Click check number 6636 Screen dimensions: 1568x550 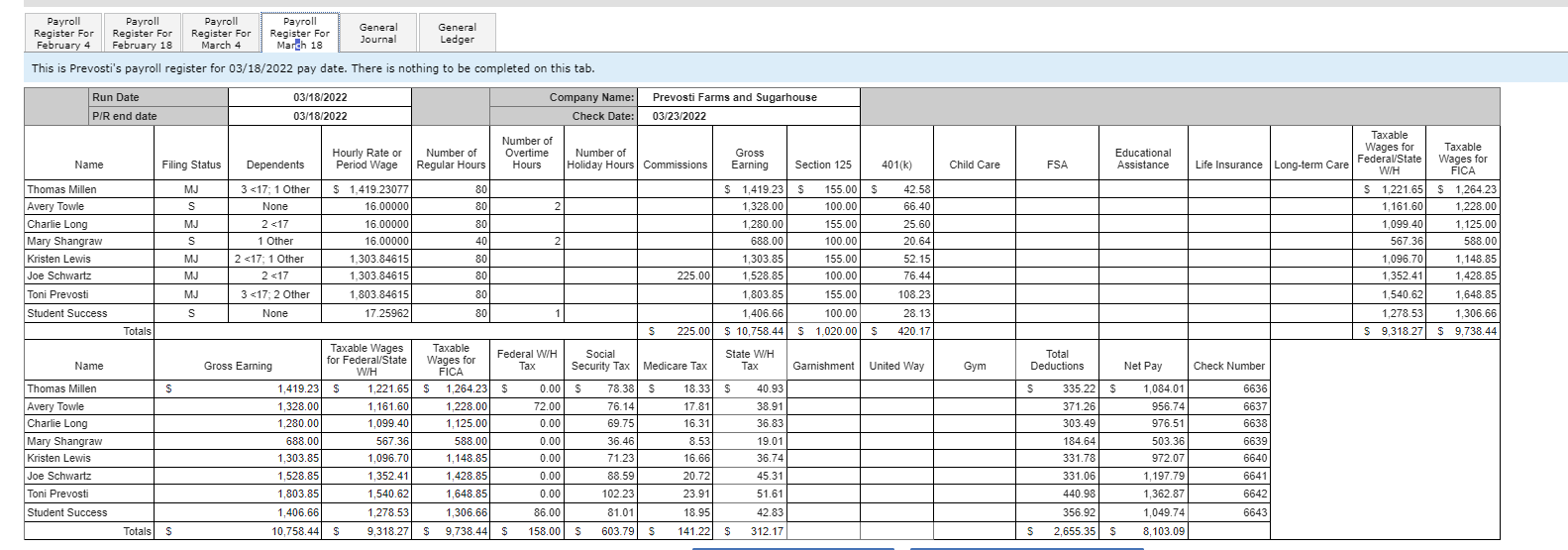pos(1255,388)
